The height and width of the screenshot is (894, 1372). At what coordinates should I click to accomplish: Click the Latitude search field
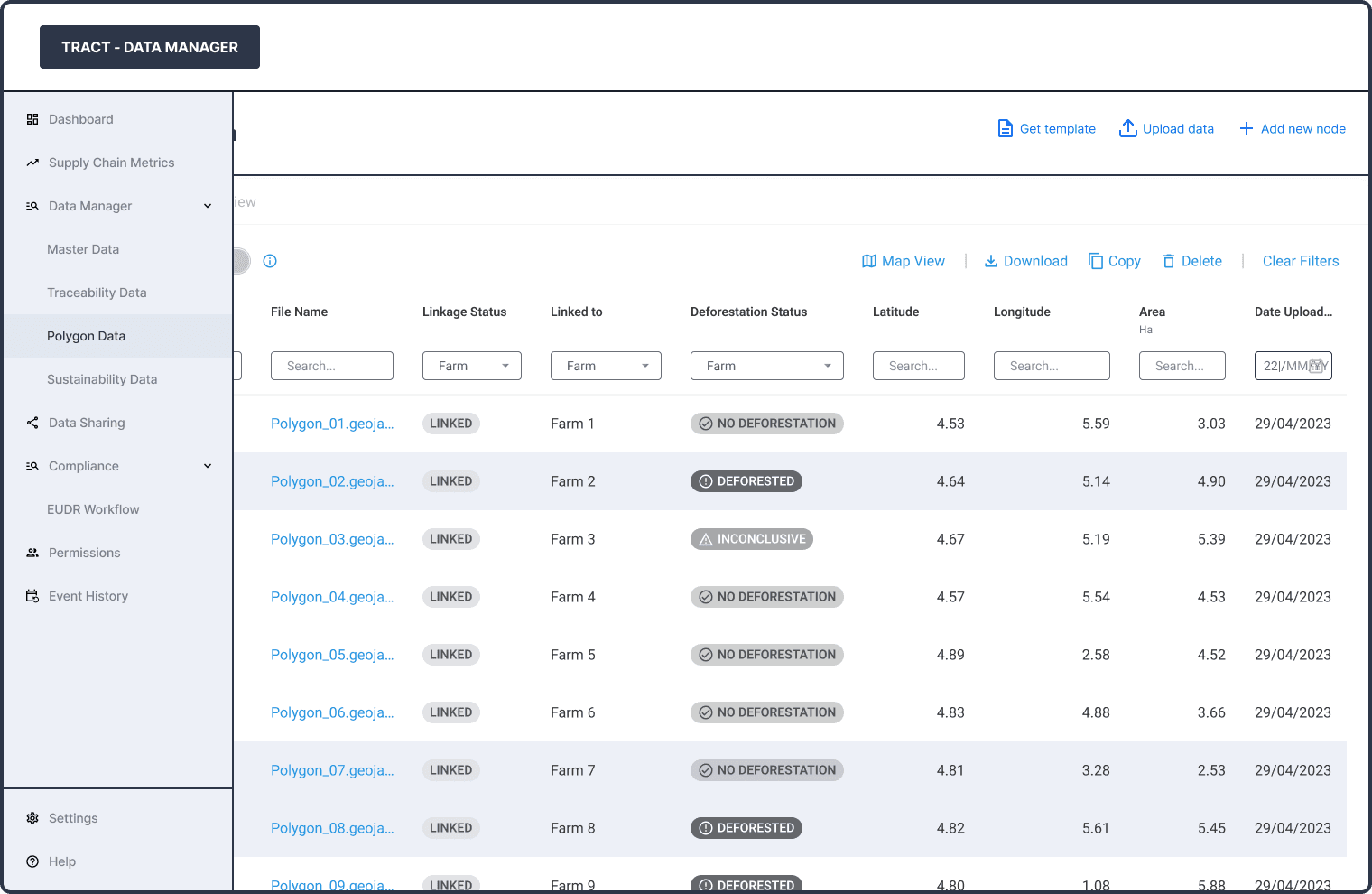[x=919, y=366]
